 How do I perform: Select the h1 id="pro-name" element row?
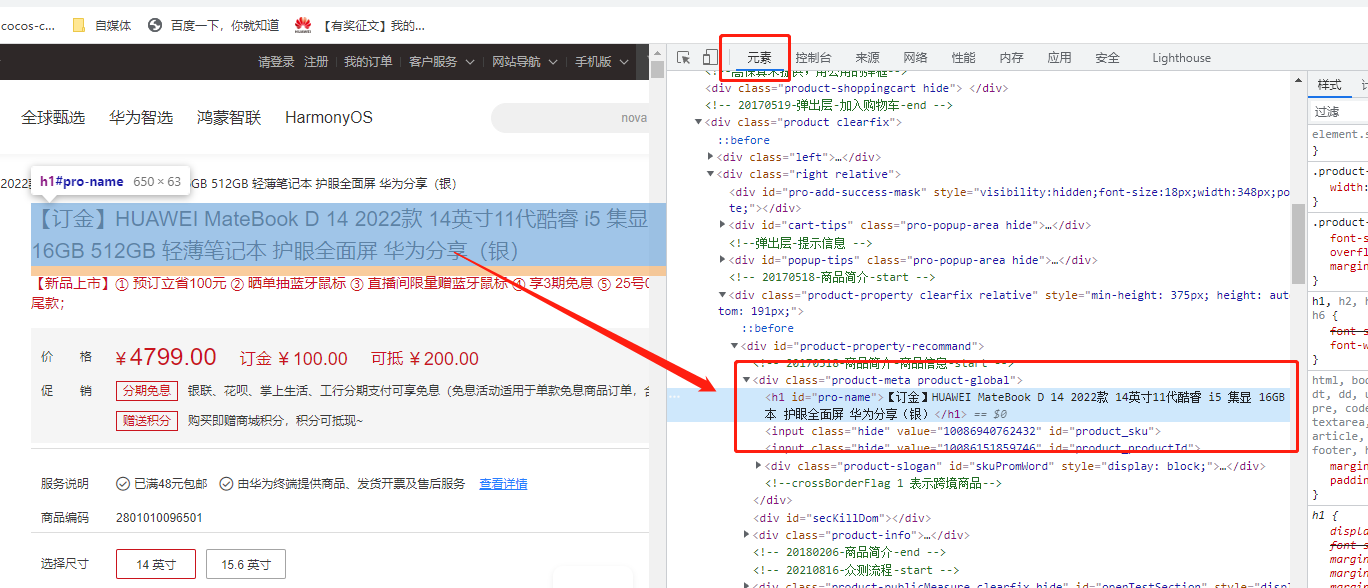pos(980,405)
